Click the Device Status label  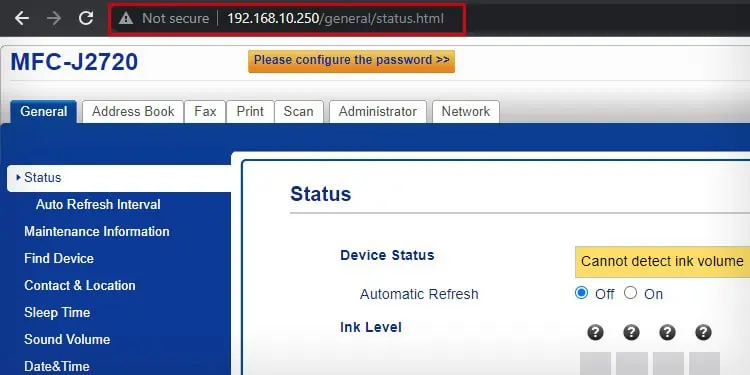tap(387, 255)
